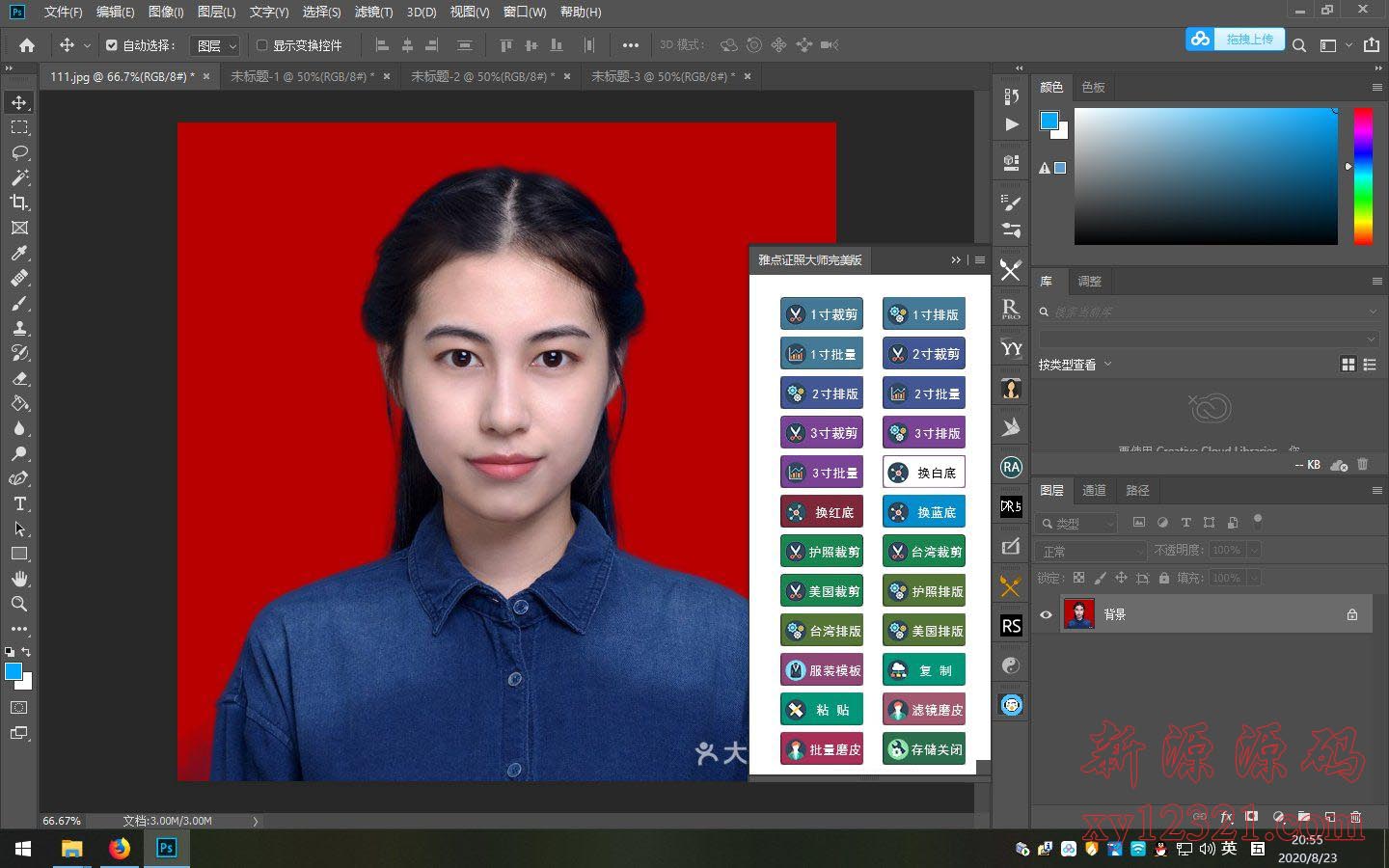Toggle lock transparent pixels in Layers panel

(x=1078, y=578)
